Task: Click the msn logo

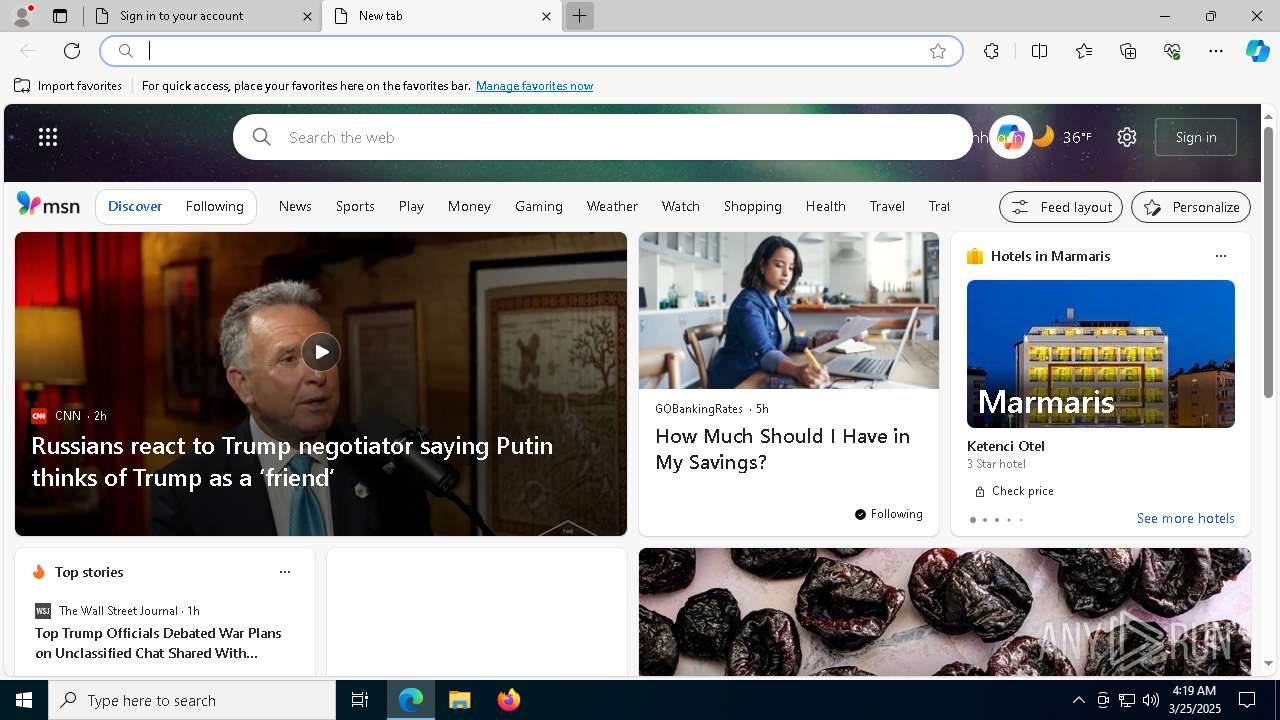Action: pyautogui.click(x=48, y=205)
